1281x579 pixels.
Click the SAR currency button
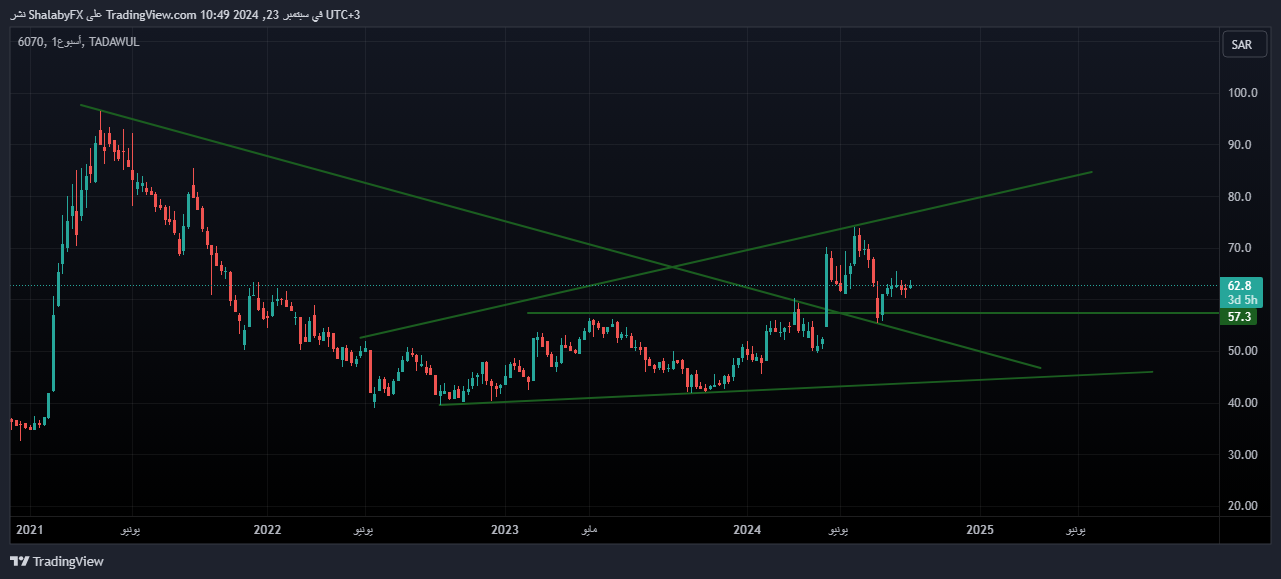pyautogui.click(x=1241, y=45)
